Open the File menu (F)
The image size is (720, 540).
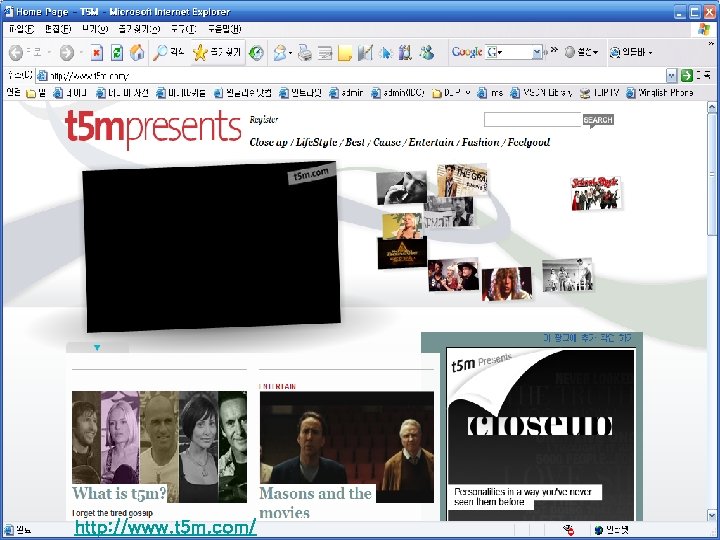click(21, 29)
